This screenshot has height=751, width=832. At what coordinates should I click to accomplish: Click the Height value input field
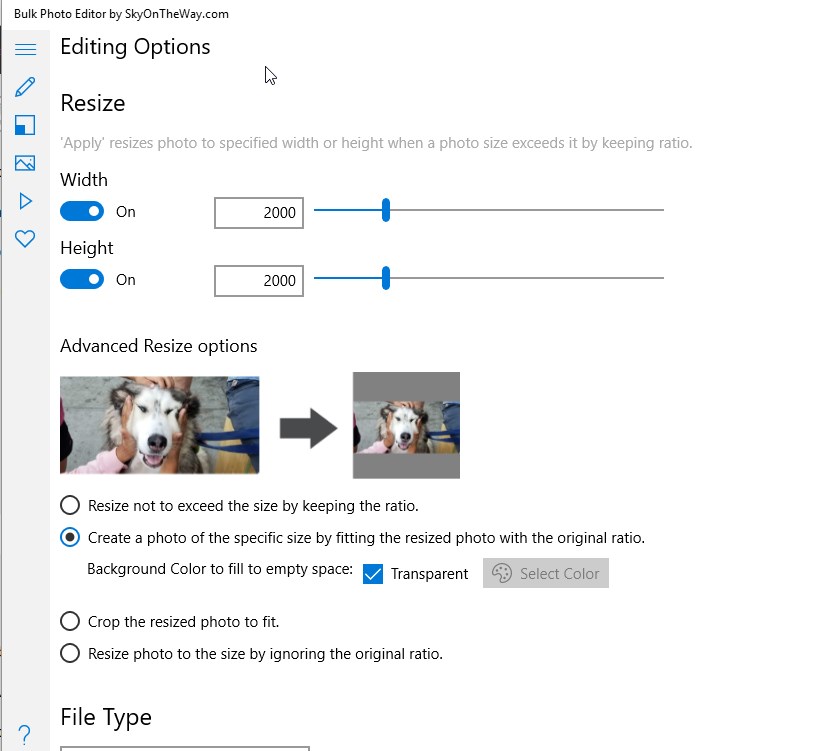point(259,281)
